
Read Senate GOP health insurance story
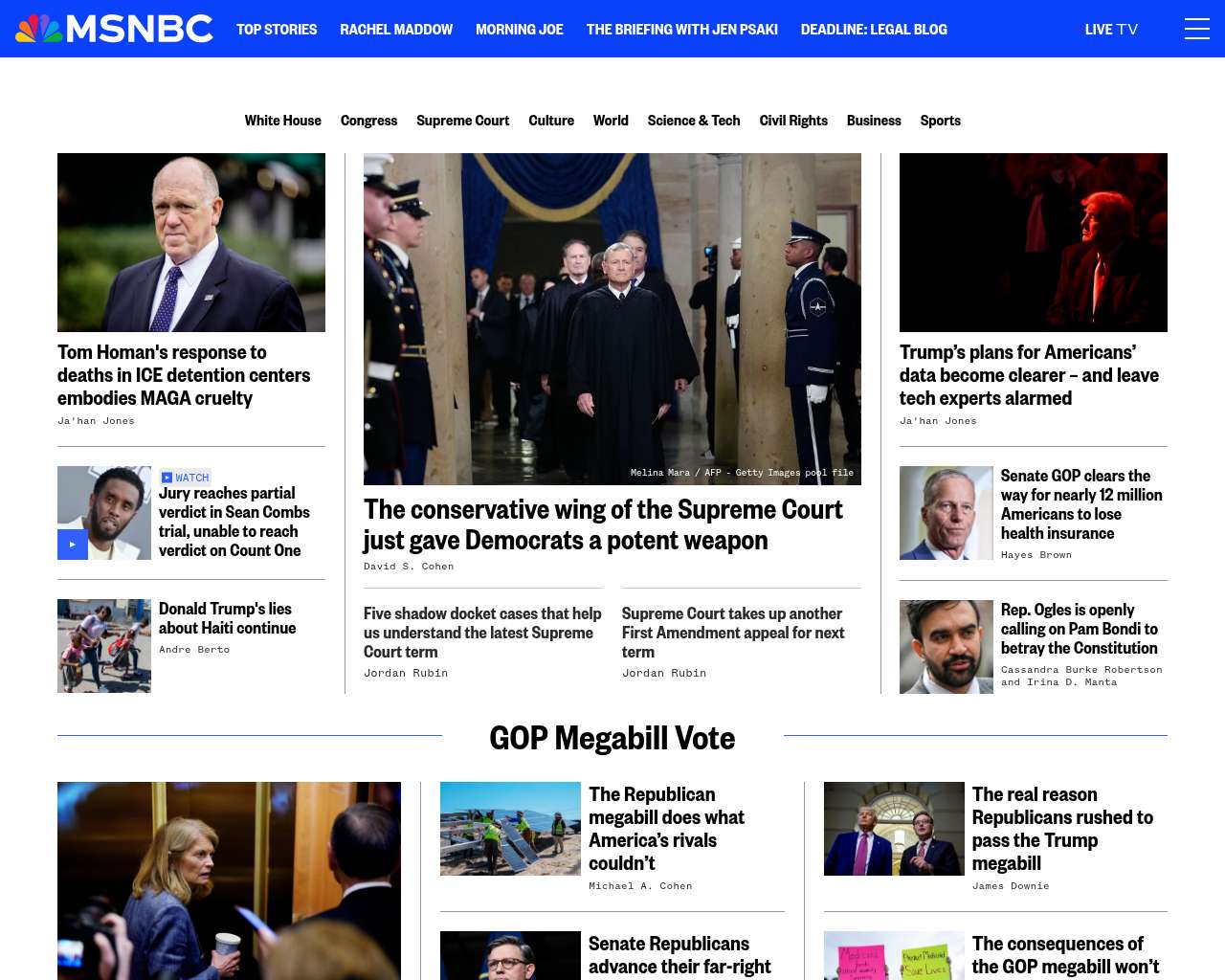[x=1081, y=504]
